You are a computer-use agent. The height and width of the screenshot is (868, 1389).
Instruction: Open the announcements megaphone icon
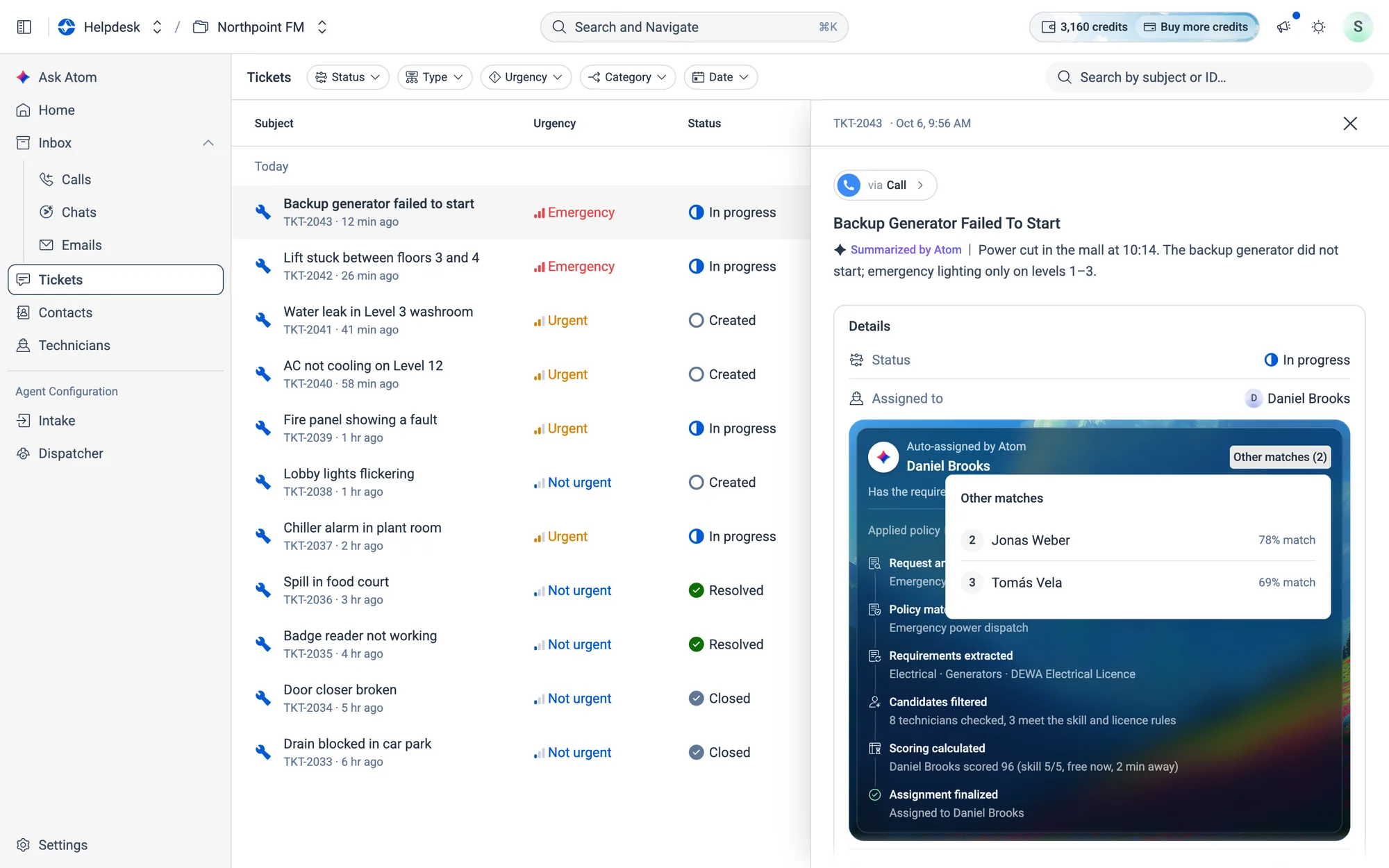[x=1284, y=27]
